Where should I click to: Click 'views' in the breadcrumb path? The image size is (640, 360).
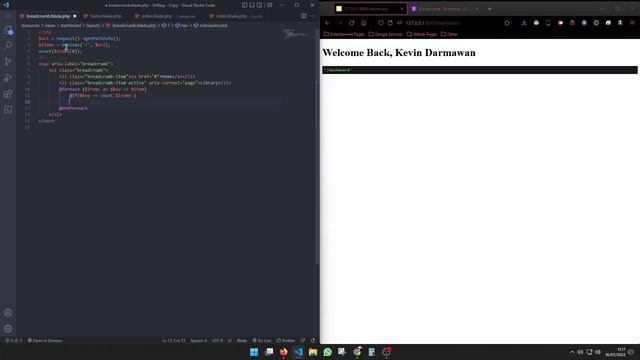click(50, 25)
